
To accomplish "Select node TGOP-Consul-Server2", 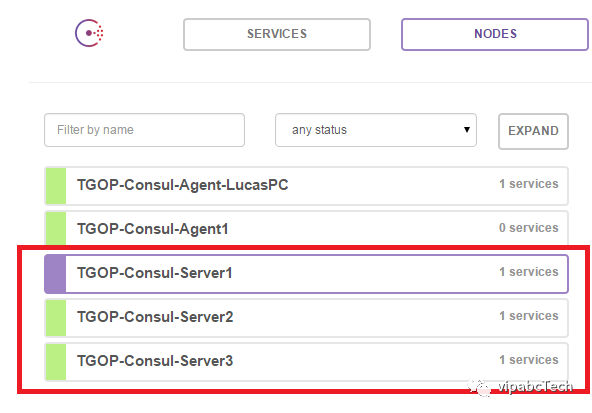I will click(x=306, y=318).
